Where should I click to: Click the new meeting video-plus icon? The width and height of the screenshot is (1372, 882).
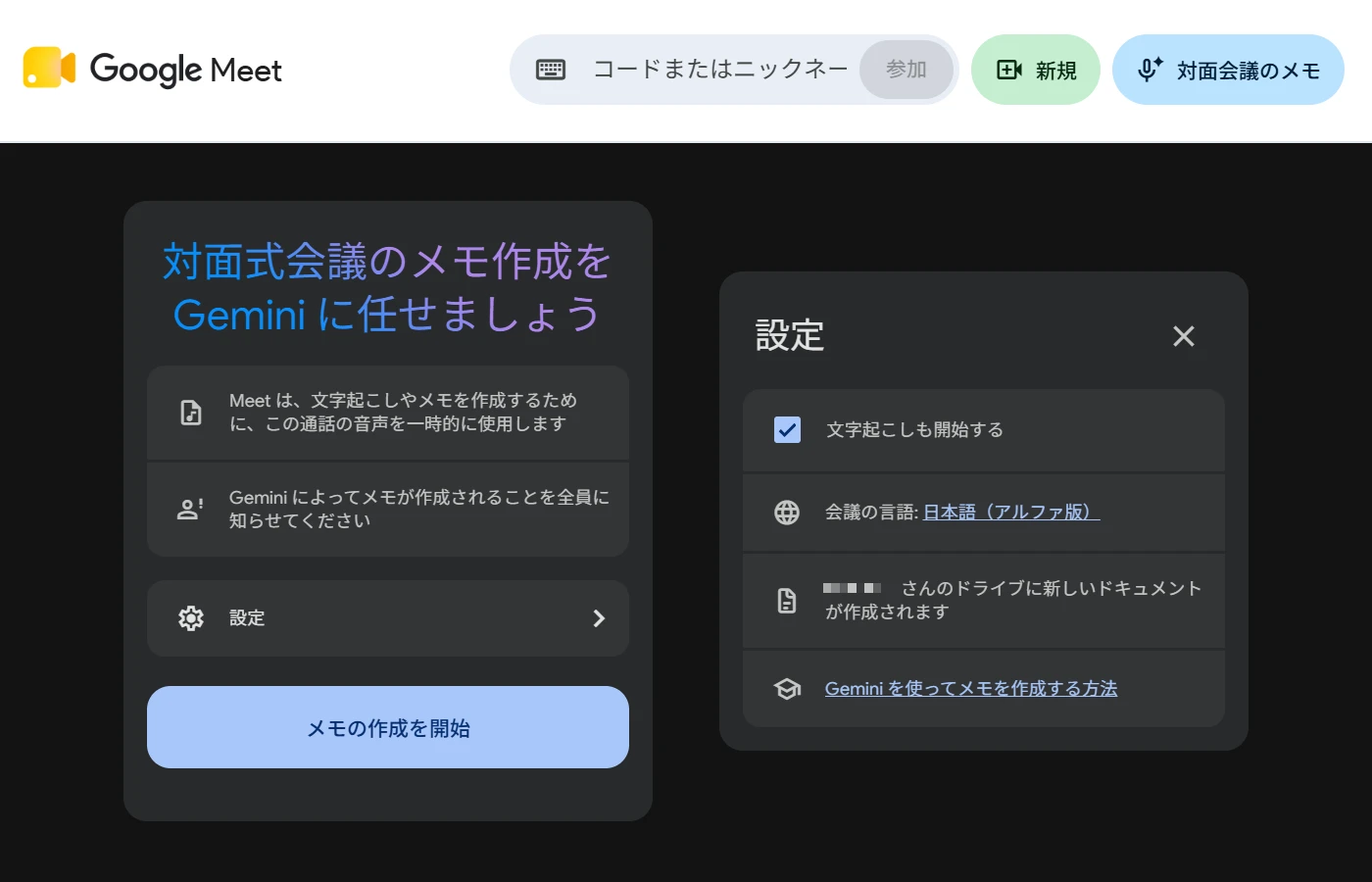click(1009, 70)
